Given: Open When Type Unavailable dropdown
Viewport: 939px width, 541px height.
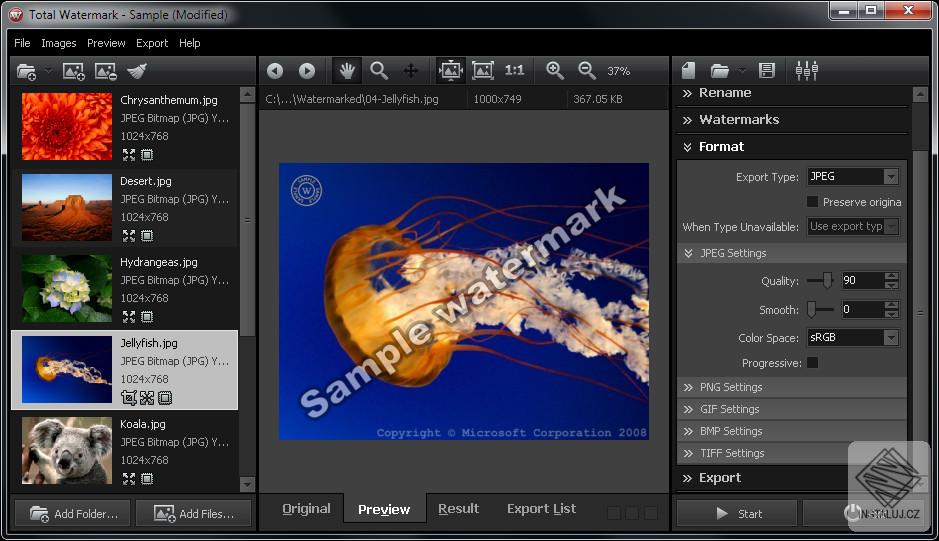Looking at the screenshot, I should (853, 226).
